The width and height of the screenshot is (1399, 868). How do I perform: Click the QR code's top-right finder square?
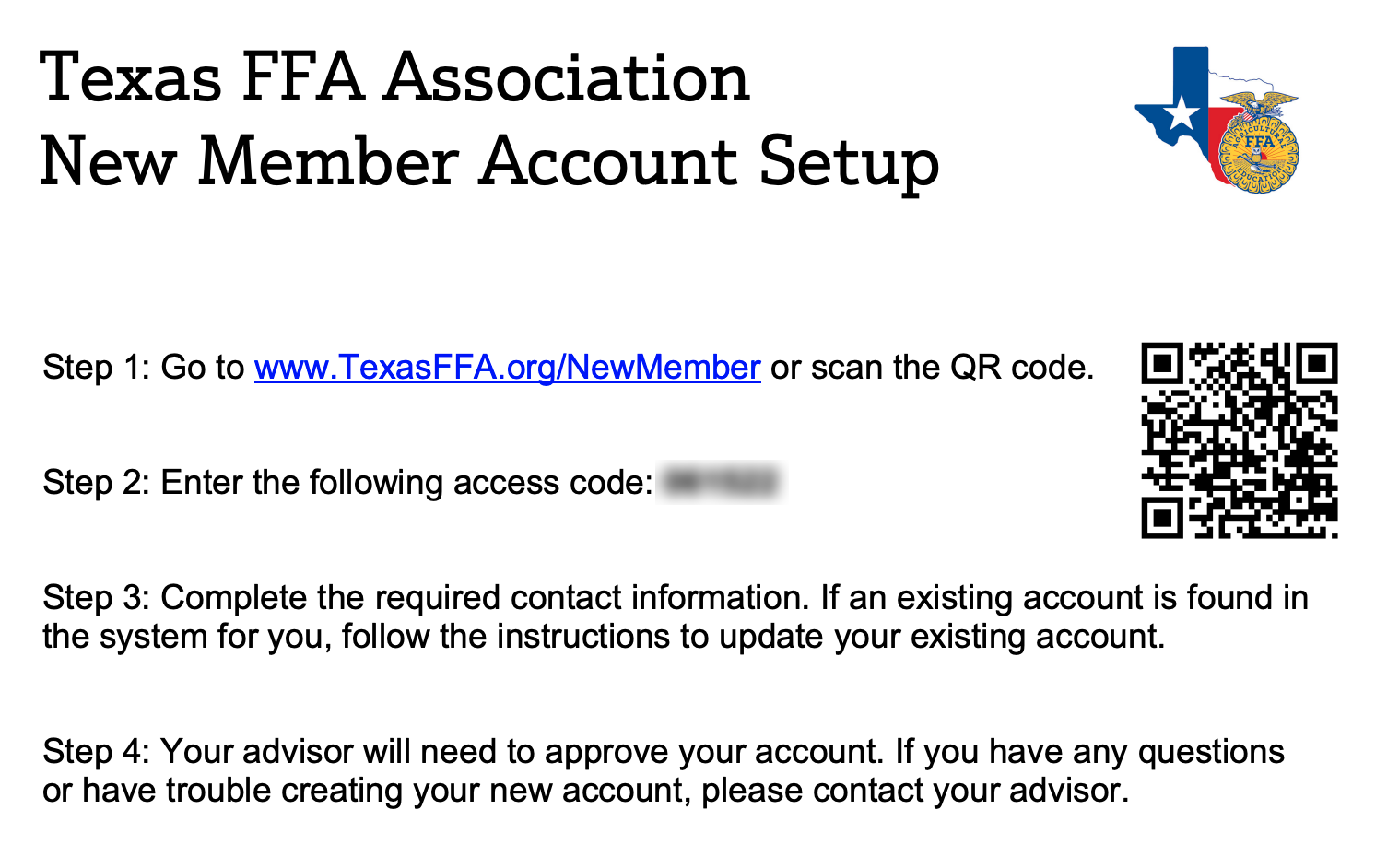1317,364
